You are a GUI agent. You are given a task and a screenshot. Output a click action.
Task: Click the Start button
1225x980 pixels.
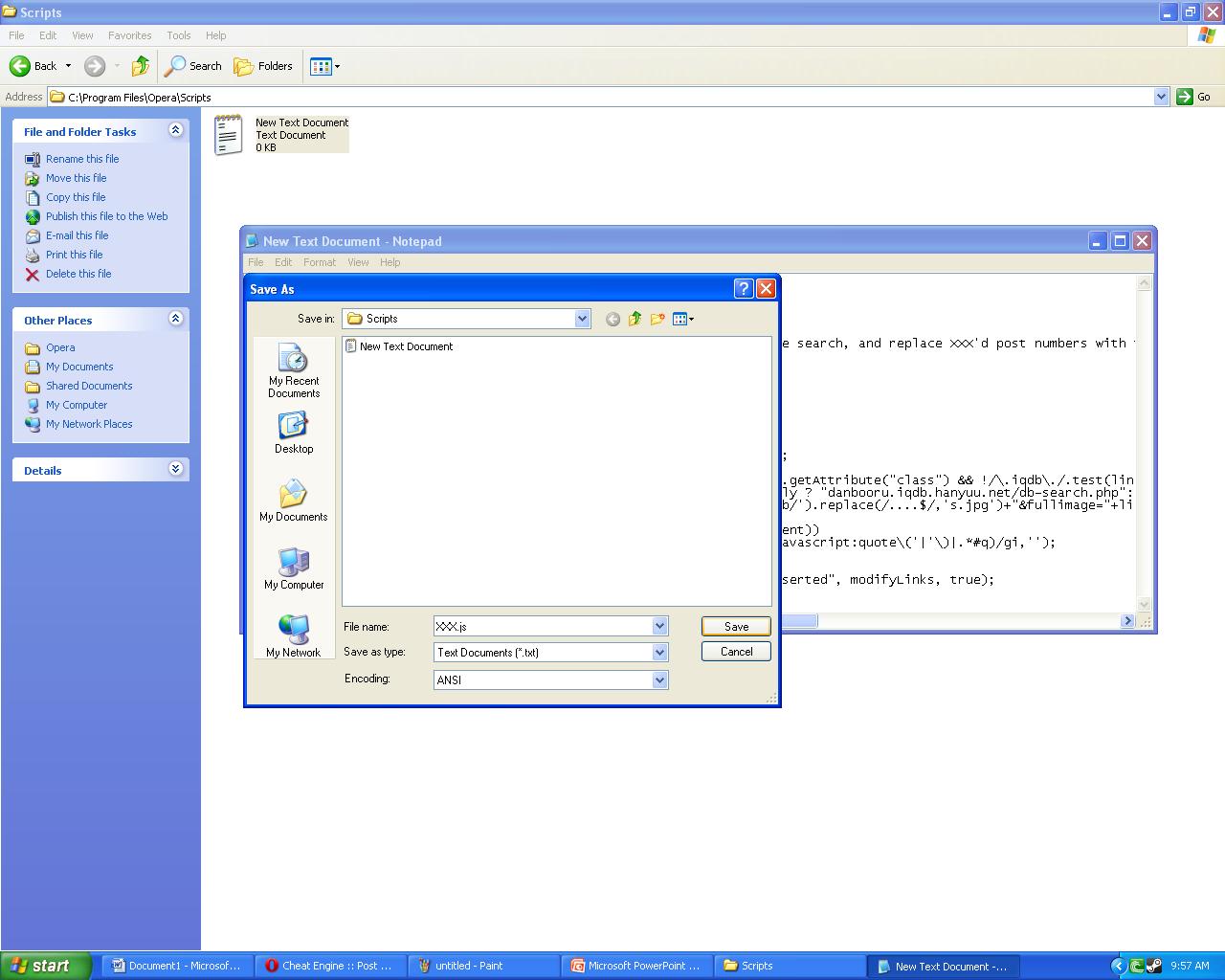pos(46,966)
